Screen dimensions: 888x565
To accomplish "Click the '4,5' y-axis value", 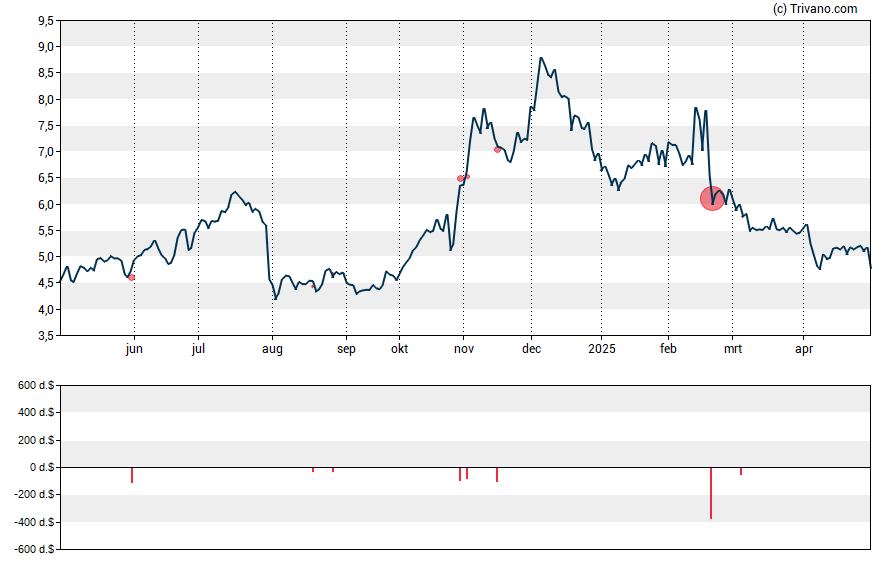I will click(x=46, y=283).
